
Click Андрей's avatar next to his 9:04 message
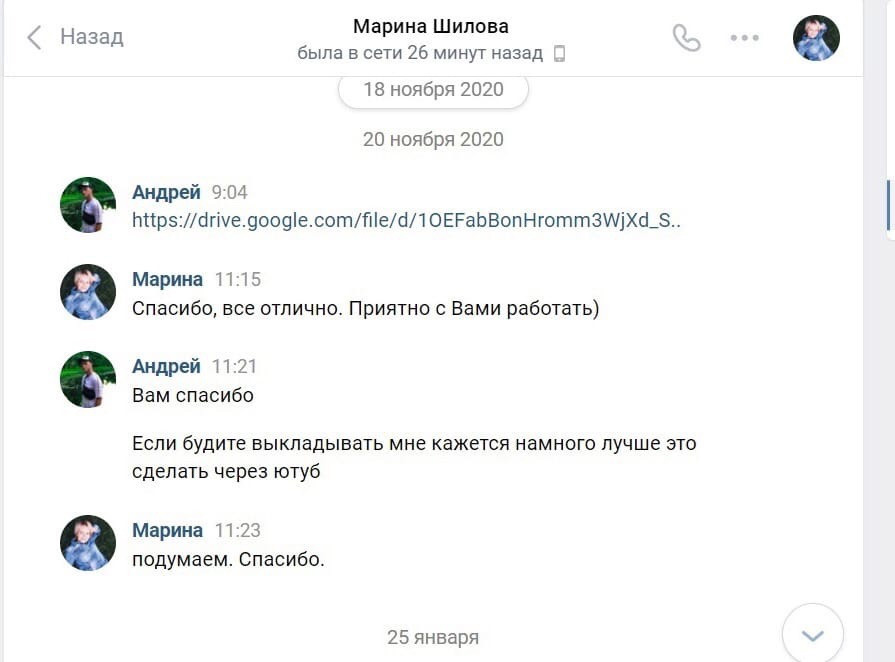87,205
